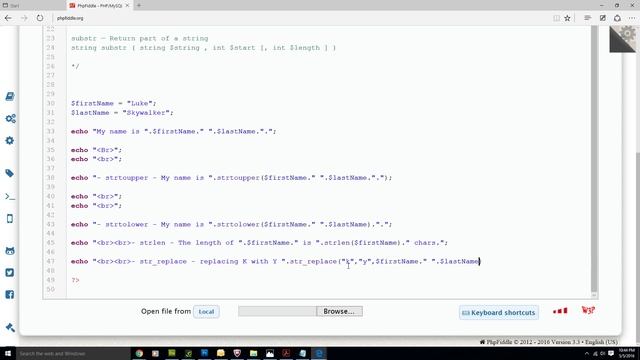Viewport: 640px width, 360px height.
Task: Click the taskbar clock
Action: (x=627, y=353)
